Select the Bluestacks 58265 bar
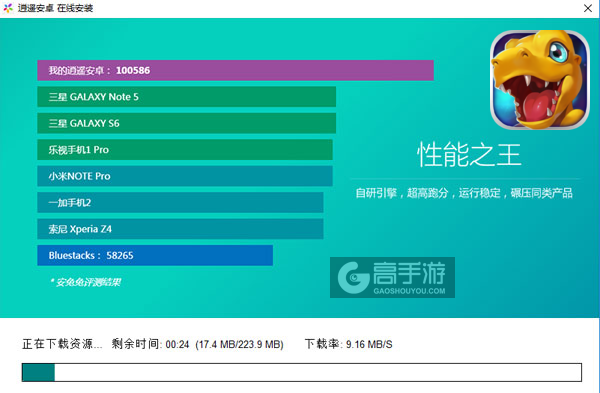The width and height of the screenshot is (600, 393). [155, 255]
